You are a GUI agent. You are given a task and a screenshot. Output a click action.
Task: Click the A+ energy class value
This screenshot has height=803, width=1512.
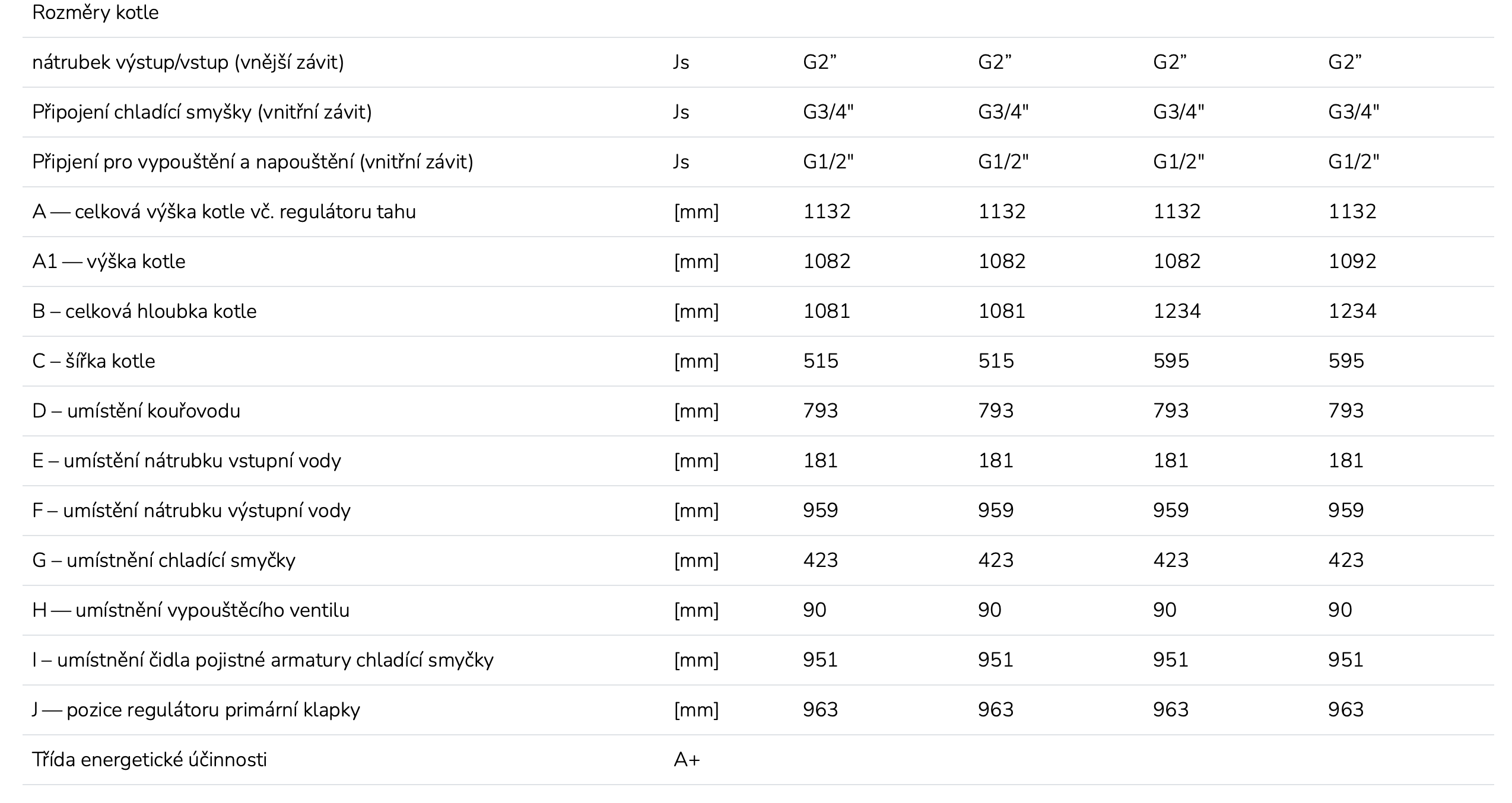click(x=687, y=760)
